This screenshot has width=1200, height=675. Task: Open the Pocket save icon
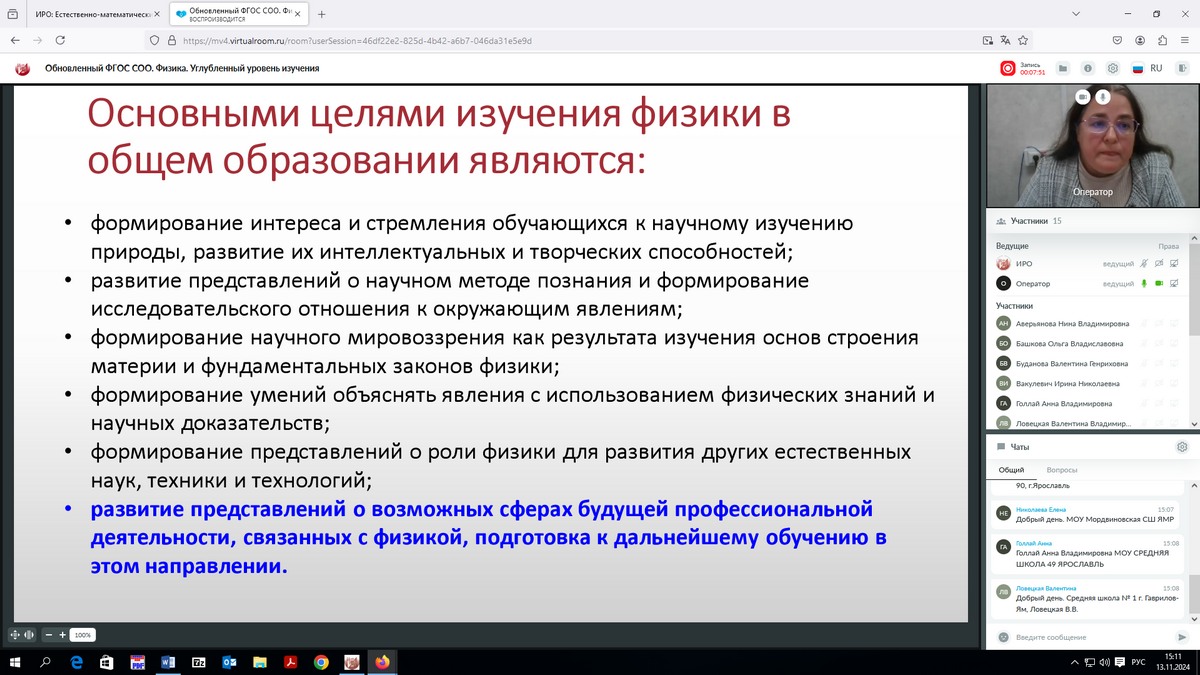coord(1117,41)
